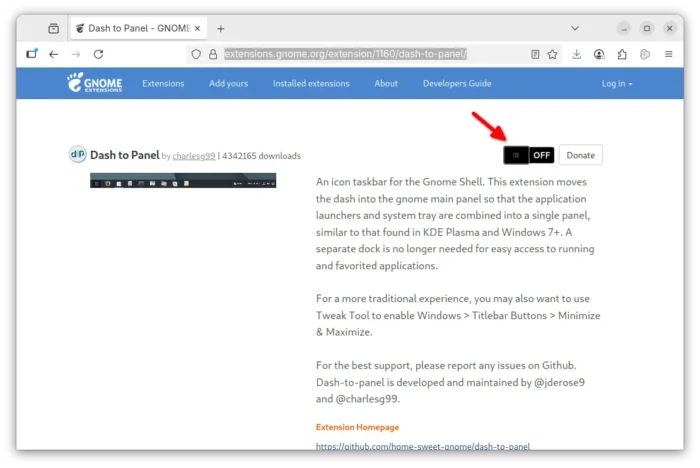Open a new browser tab
The image size is (700, 468).
tap(221, 29)
